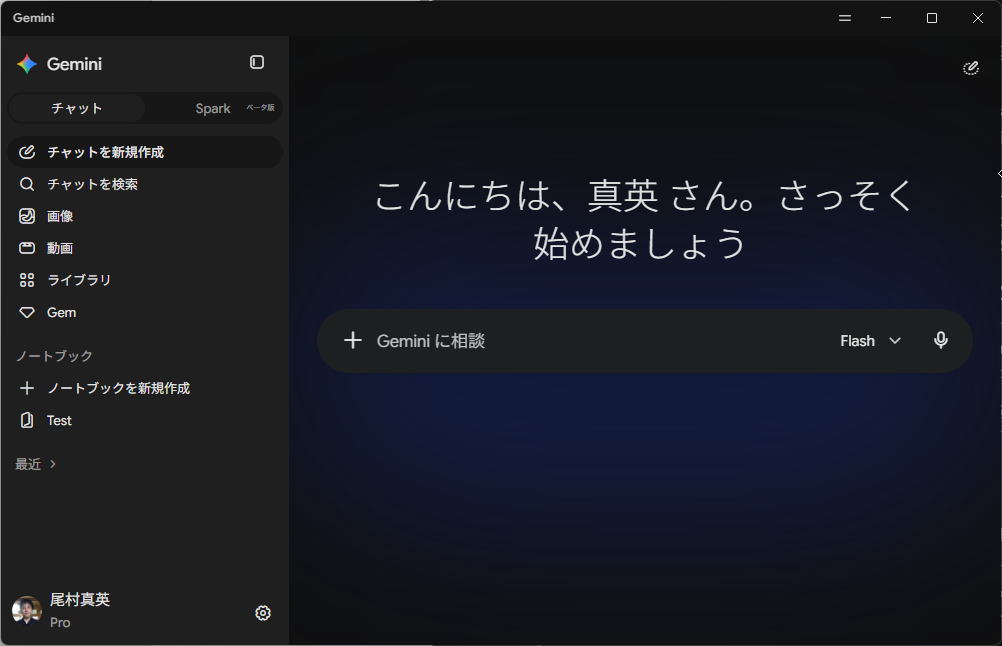Switch to the Spark tab
Viewport: 1002px width, 646px height.
click(x=213, y=108)
